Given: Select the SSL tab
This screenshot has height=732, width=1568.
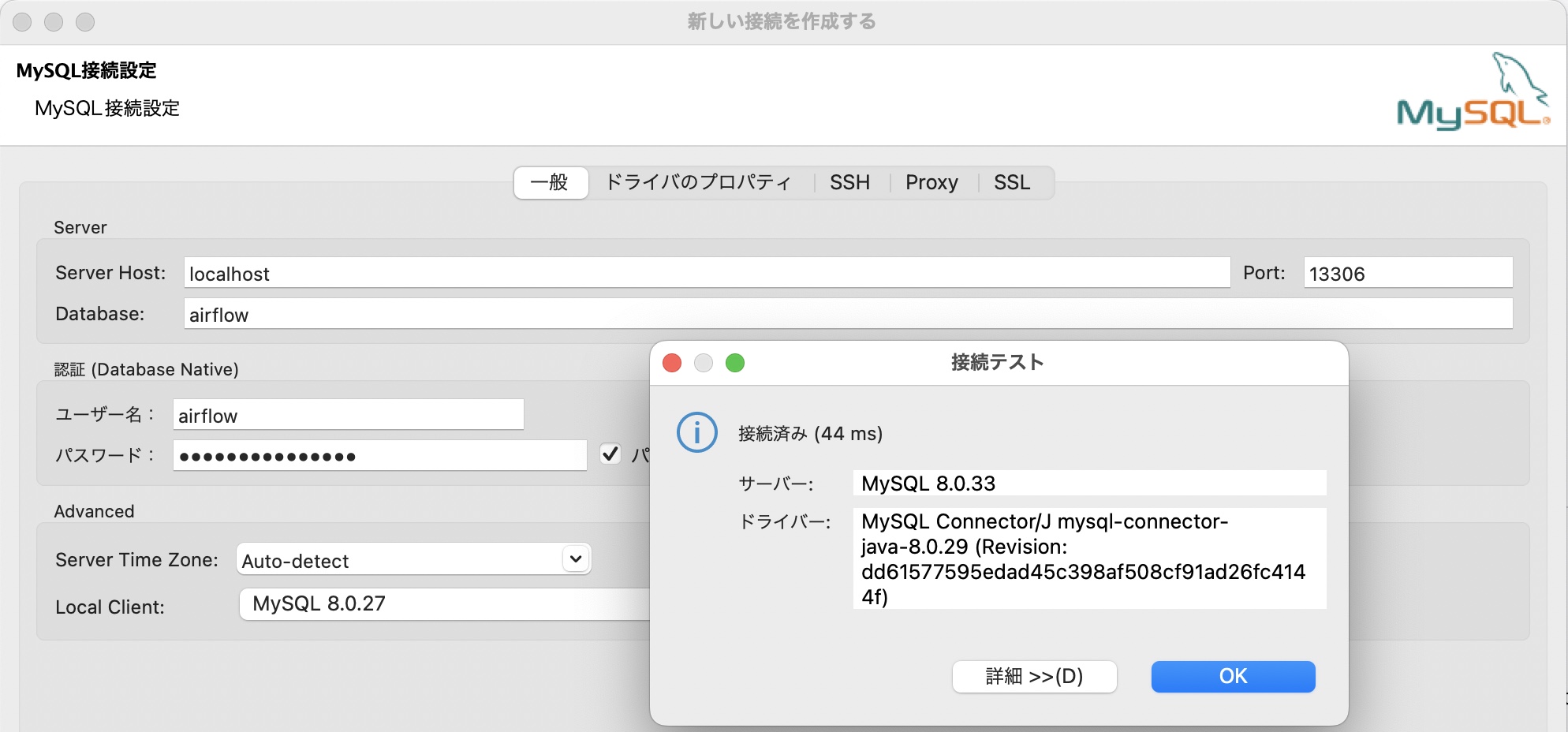Looking at the screenshot, I should point(1012,182).
